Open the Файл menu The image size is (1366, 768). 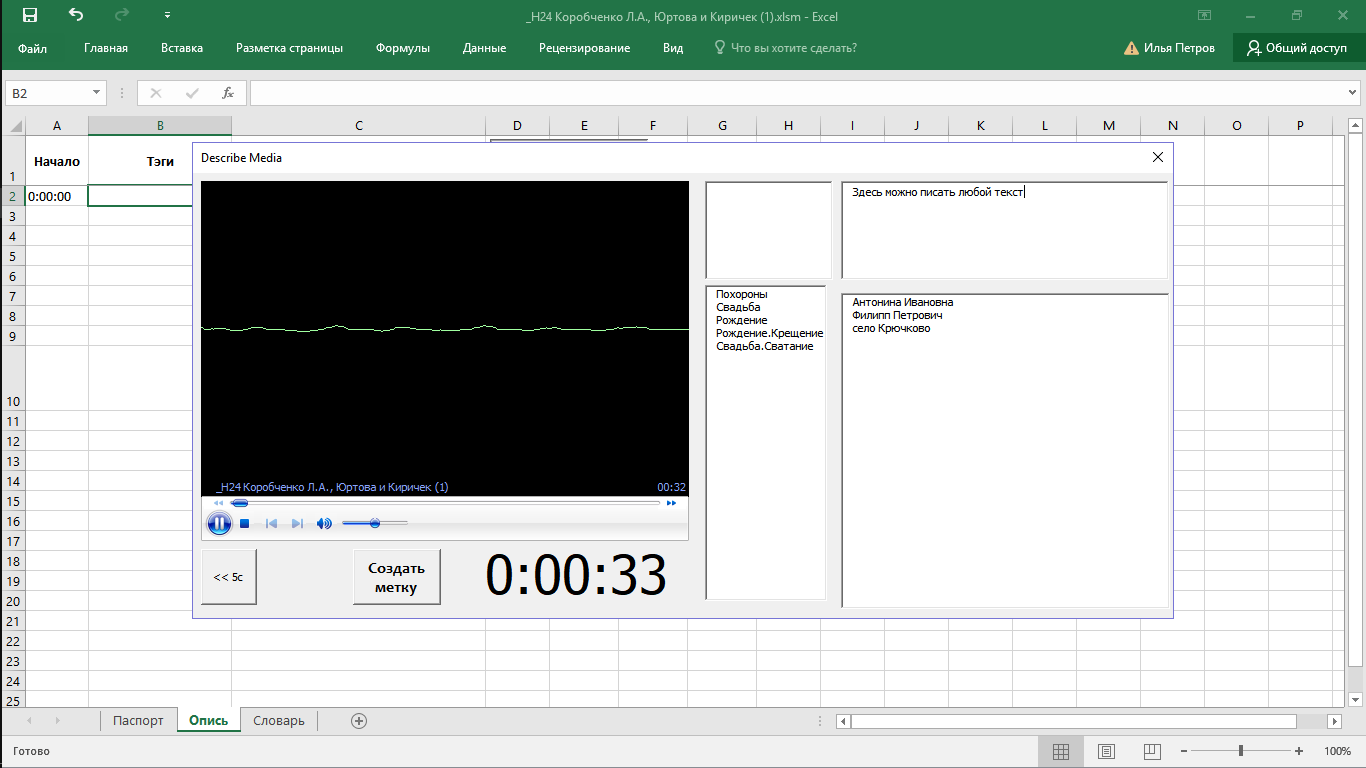(x=32, y=48)
